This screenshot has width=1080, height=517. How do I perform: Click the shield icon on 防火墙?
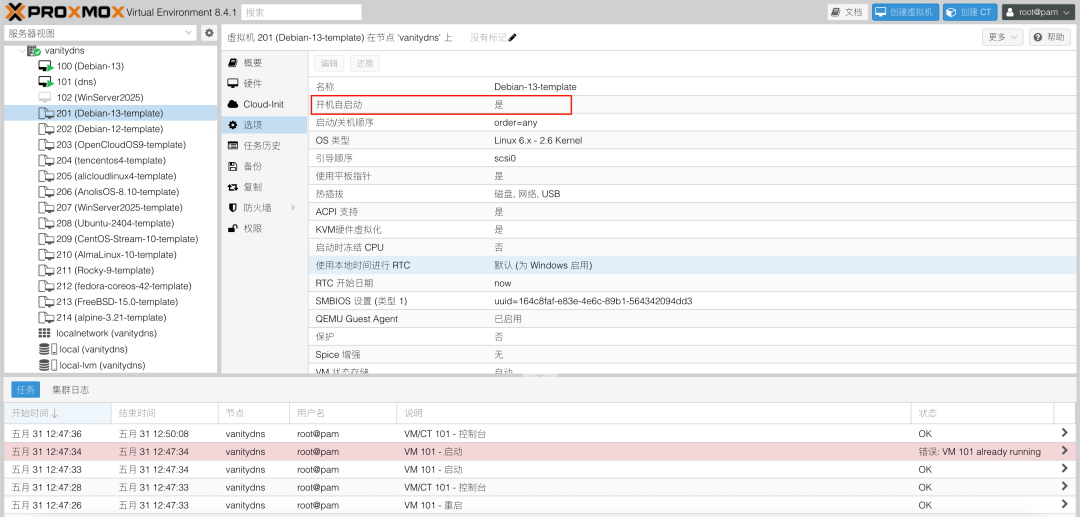(233, 208)
